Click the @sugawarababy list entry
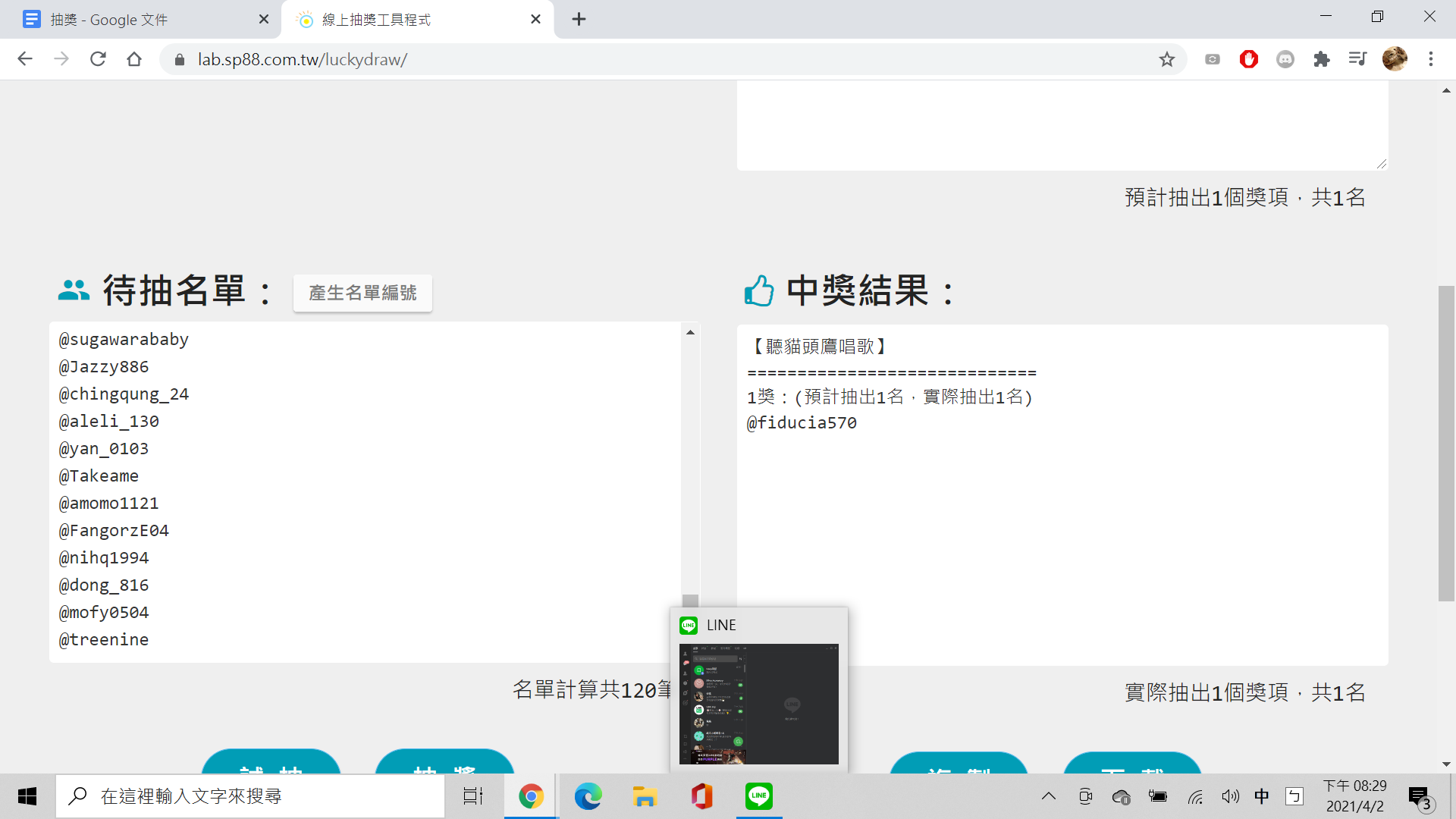This screenshot has height=819, width=1456. coord(124,339)
